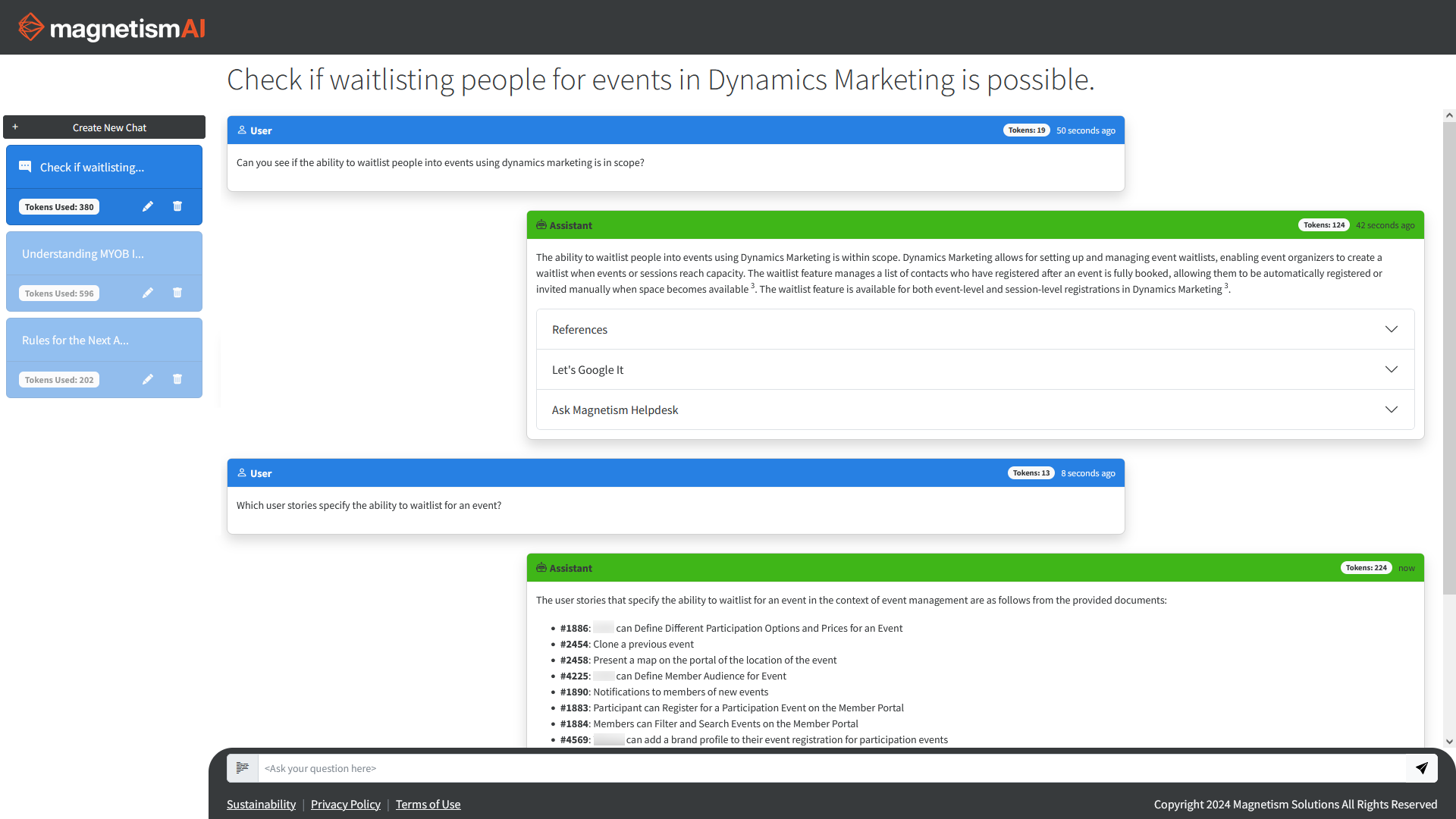Click the magnetismAI logo
Image resolution: width=1456 pixels, height=819 pixels.
click(x=111, y=27)
